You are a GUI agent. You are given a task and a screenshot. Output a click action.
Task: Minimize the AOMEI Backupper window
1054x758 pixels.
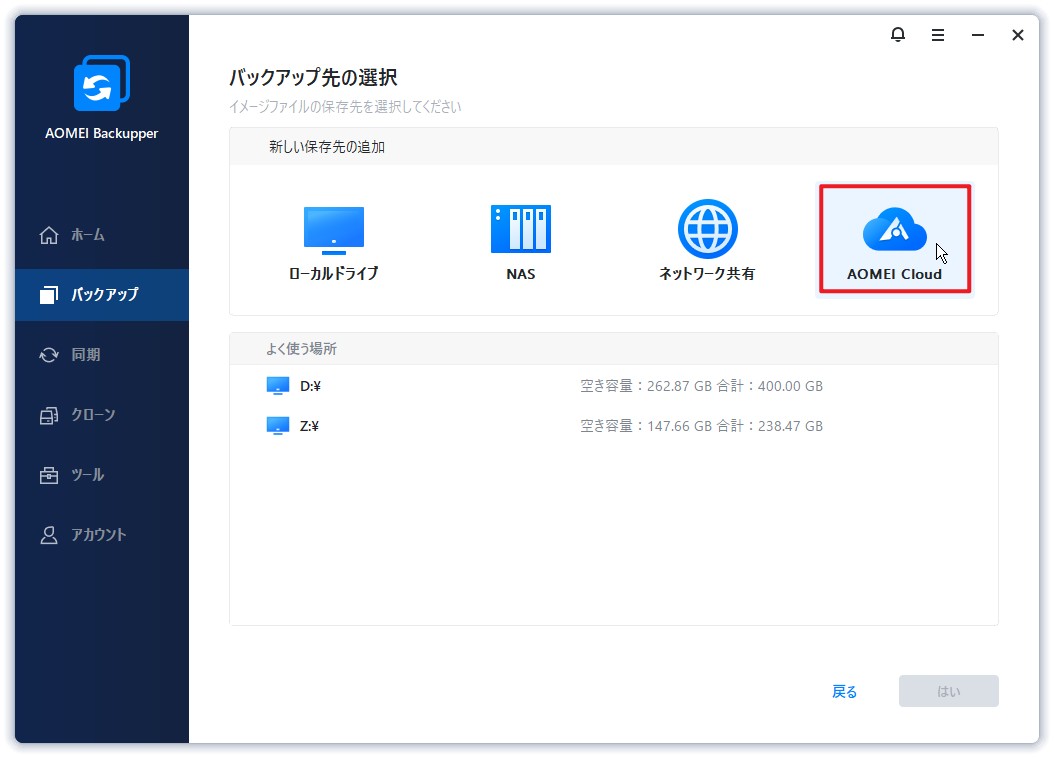click(x=977, y=35)
